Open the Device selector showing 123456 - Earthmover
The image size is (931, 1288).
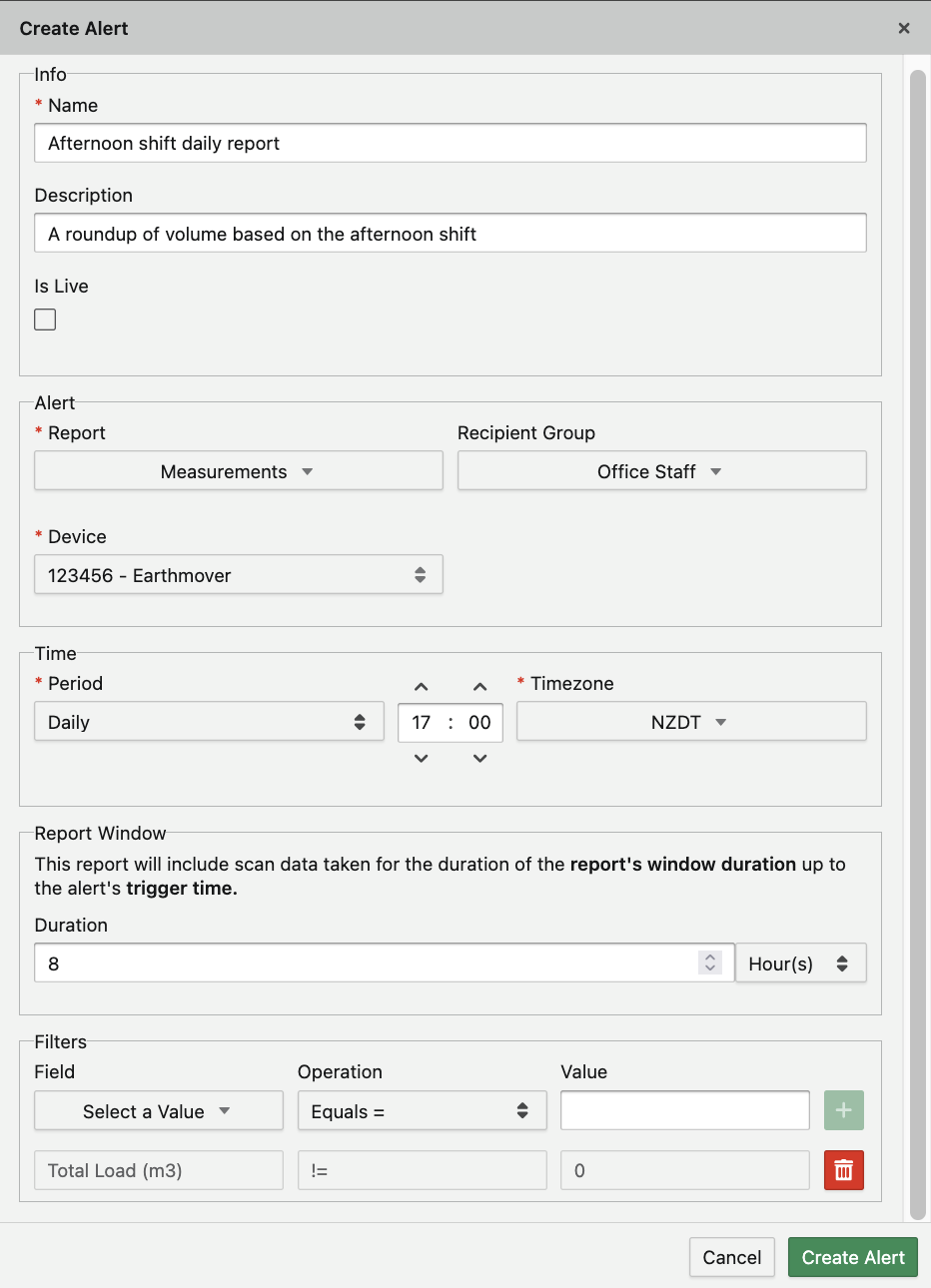tap(238, 575)
